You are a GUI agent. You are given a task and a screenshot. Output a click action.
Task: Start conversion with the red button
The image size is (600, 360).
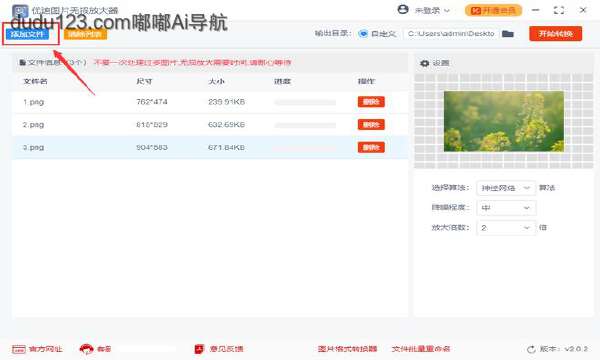tap(556, 34)
